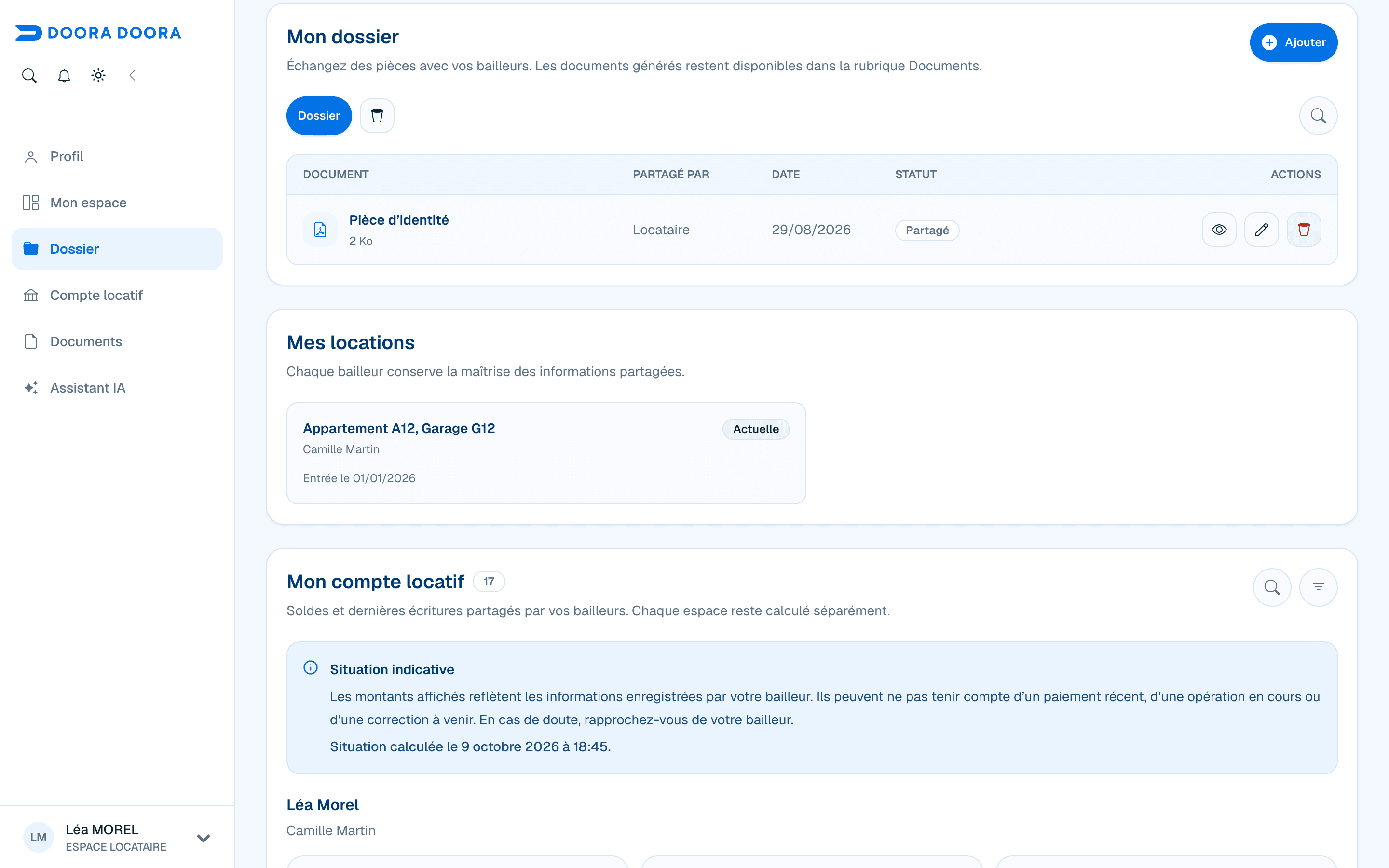Search within Mon dossier documents
Screen dimensions: 1389x868
(1319, 116)
